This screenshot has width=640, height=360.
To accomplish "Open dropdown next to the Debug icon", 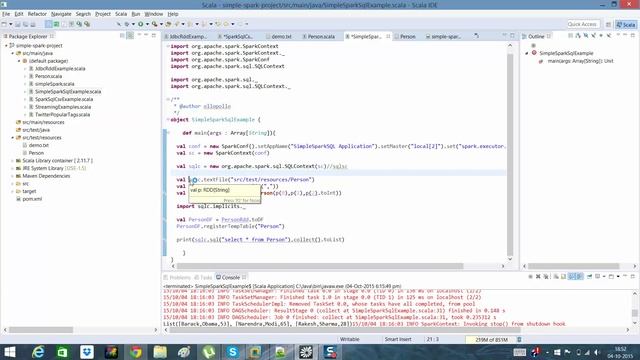I will click(133, 24).
